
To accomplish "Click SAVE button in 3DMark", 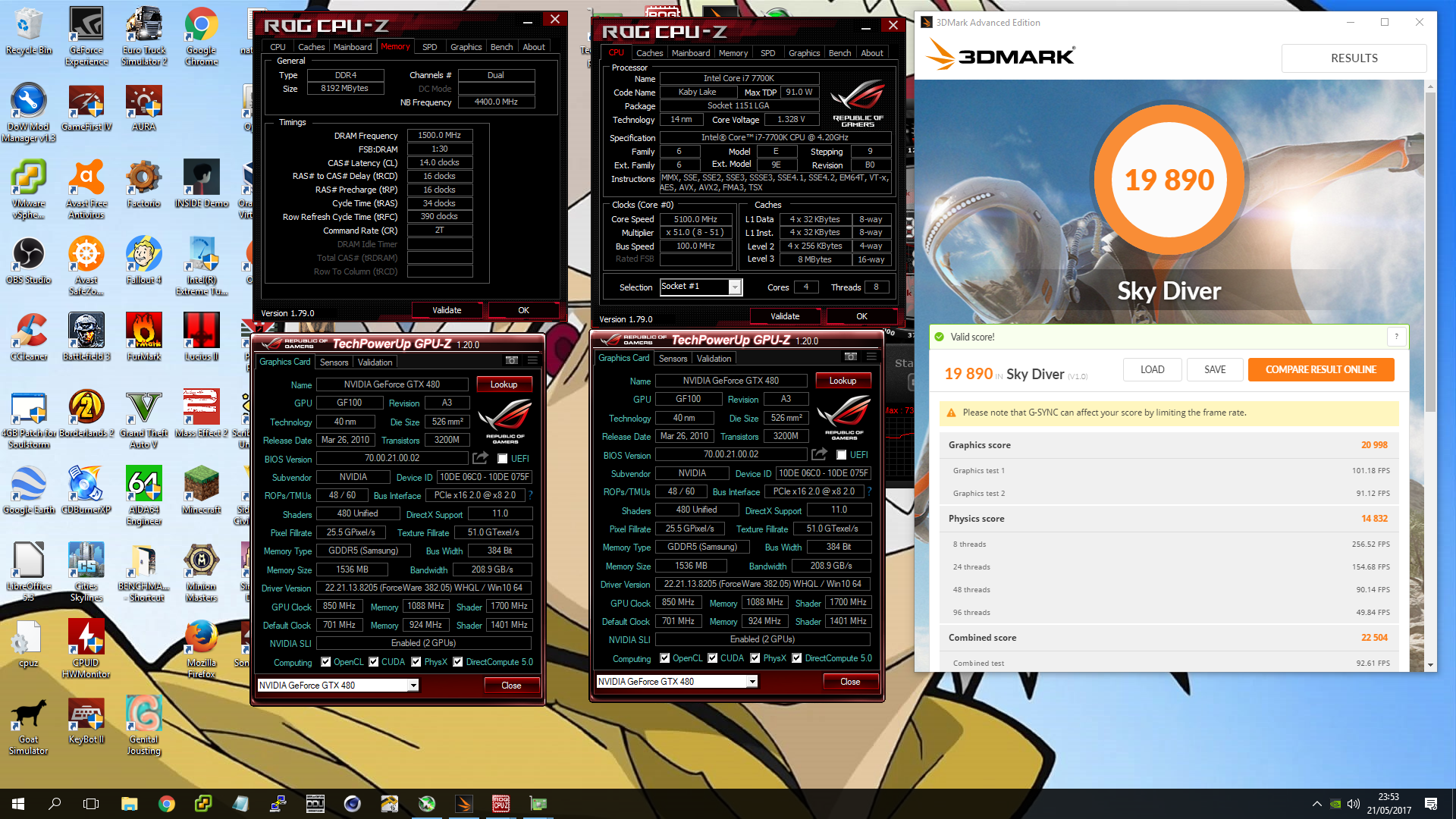I will click(x=1215, y=369).
